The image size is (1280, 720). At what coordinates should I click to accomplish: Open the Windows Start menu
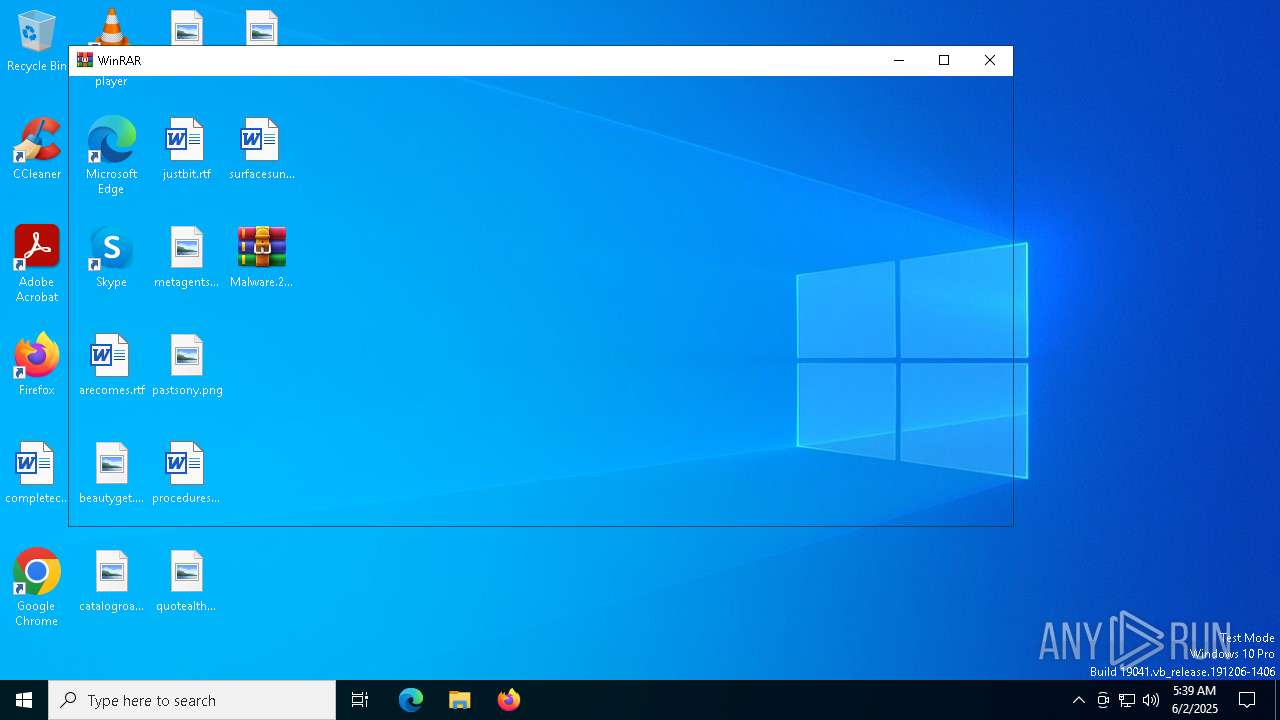(24, 700)
